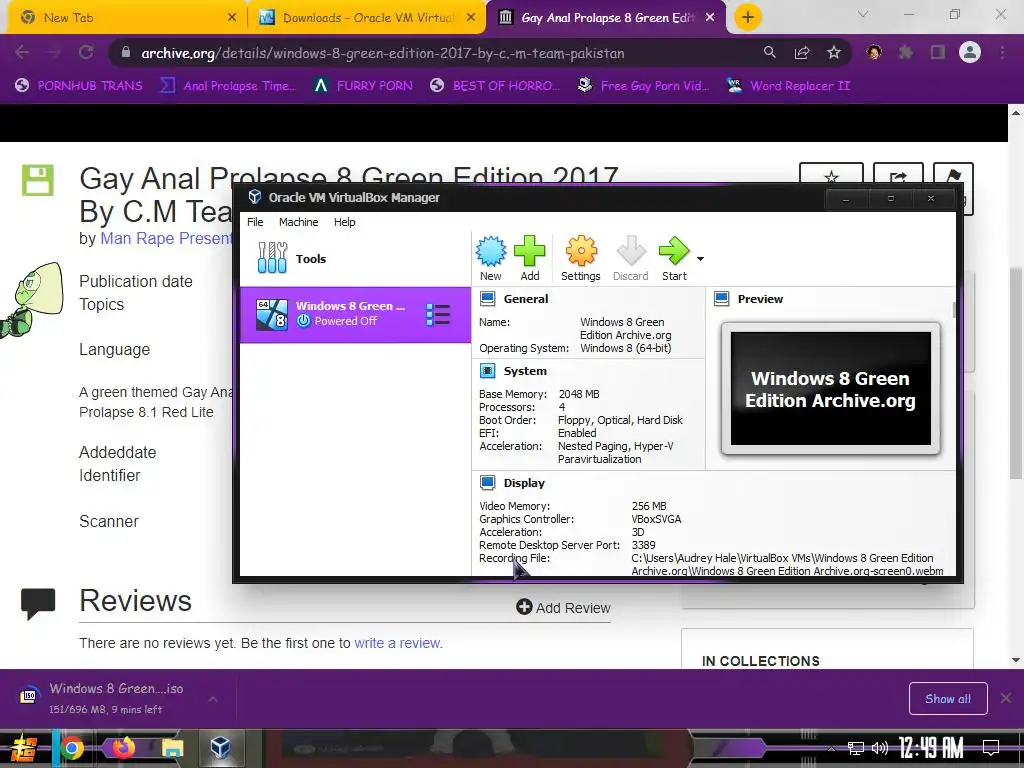Click Add Review on the page
The width and height of the screenshot is (1024, 768).
tap(564, 607)
